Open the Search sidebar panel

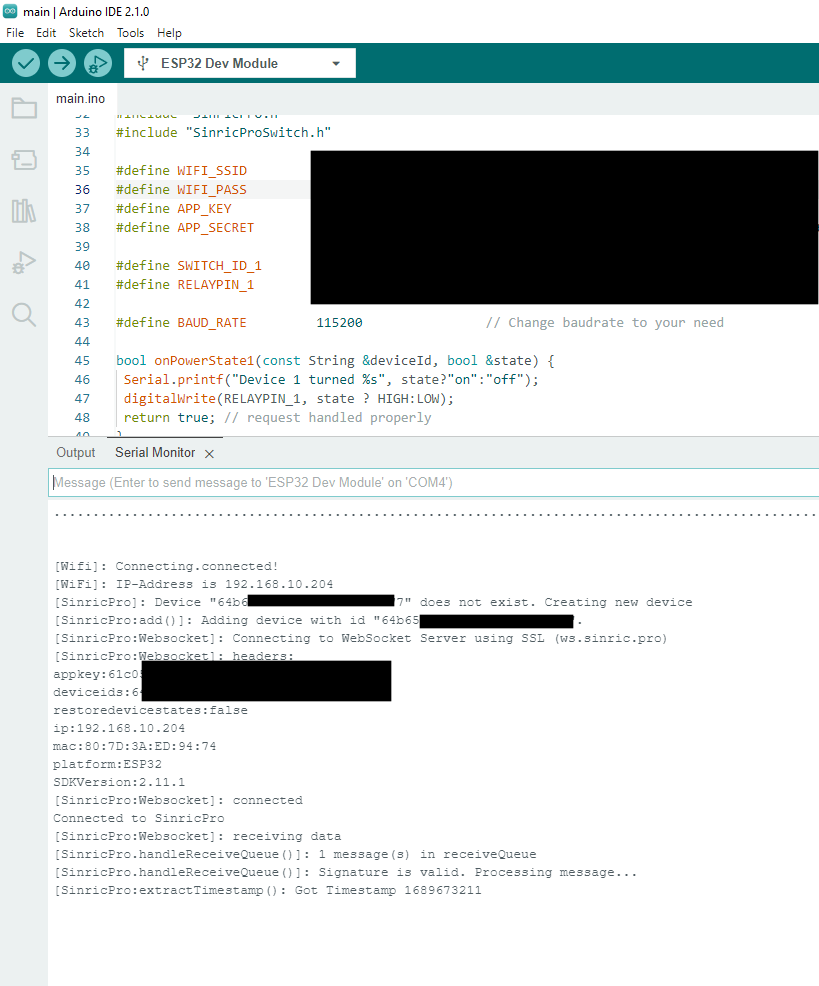[x=23, y=314]
